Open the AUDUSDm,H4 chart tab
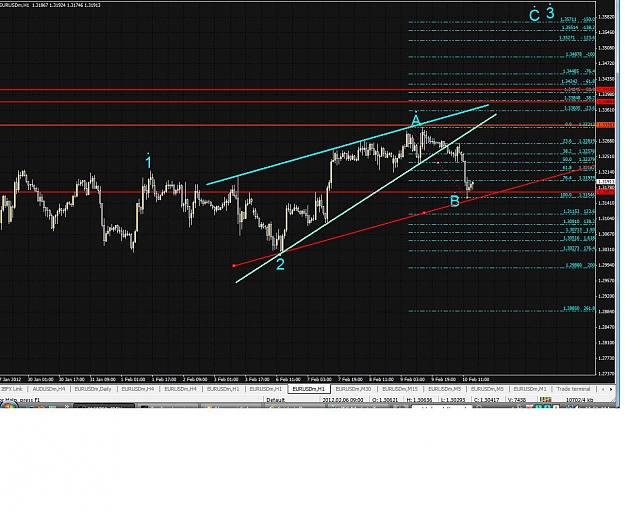This screenshot has height=513, width=625. point(49,389)
